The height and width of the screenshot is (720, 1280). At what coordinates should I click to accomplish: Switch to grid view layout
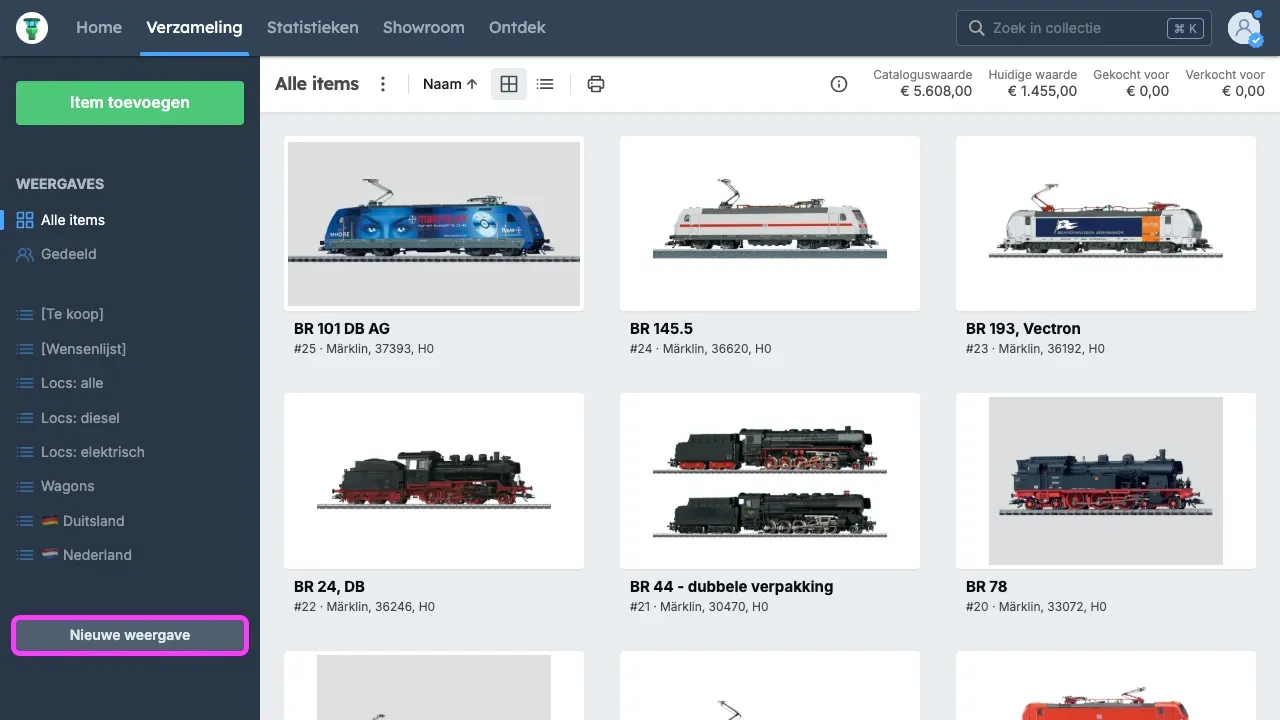pyautogui.click(x=509, y=84)
